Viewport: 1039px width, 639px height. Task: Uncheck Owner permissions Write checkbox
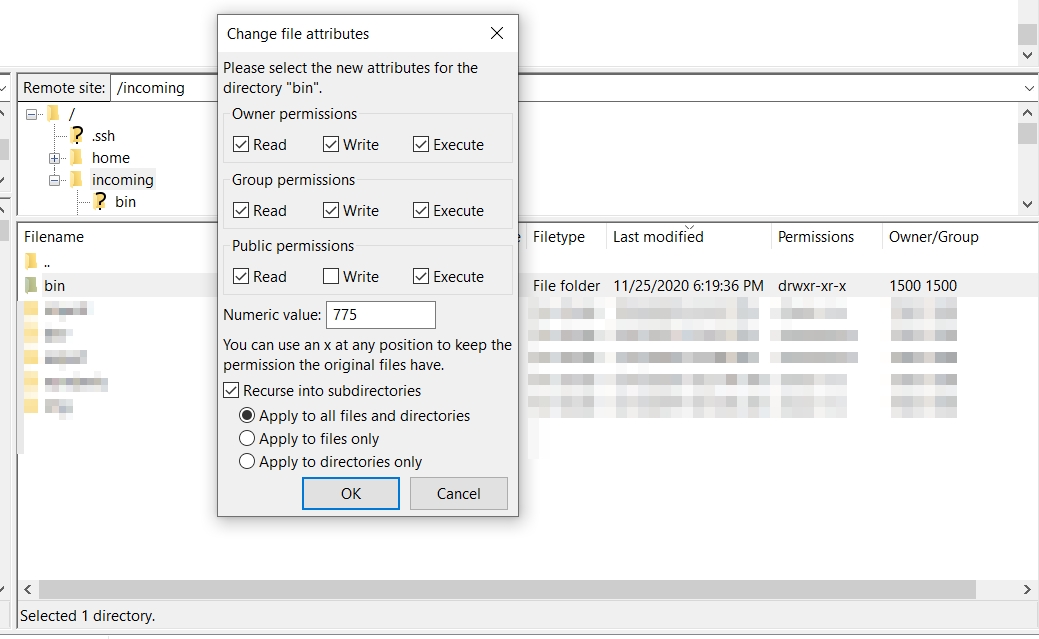(x=331, y=145)
